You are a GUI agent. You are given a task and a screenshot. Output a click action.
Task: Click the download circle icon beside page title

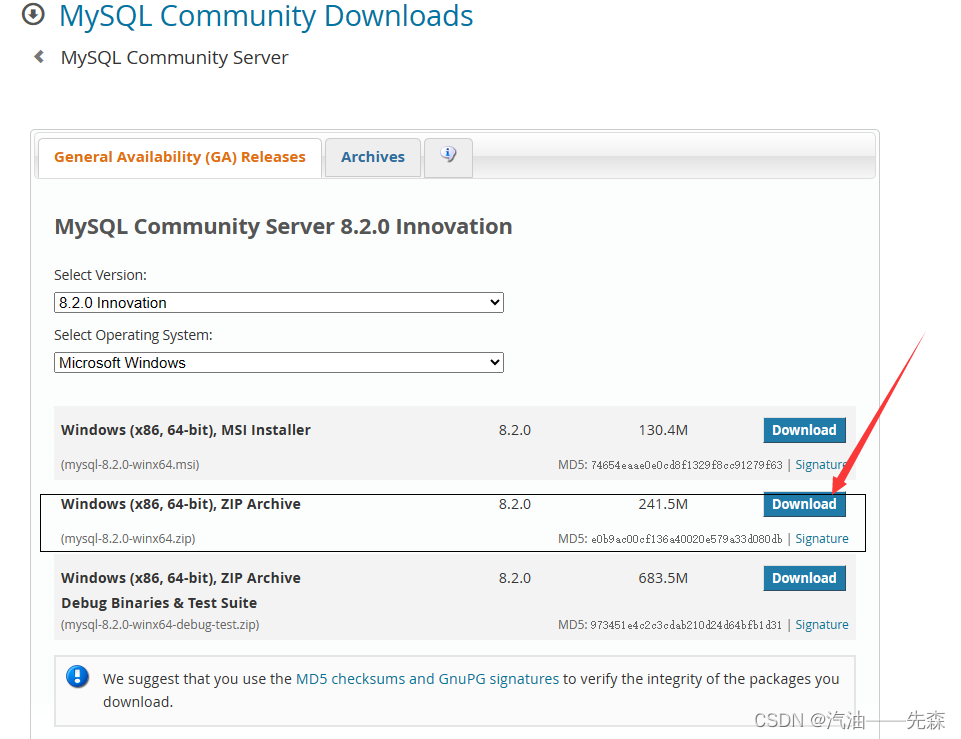pyautogui.click(x=33, y=14)
